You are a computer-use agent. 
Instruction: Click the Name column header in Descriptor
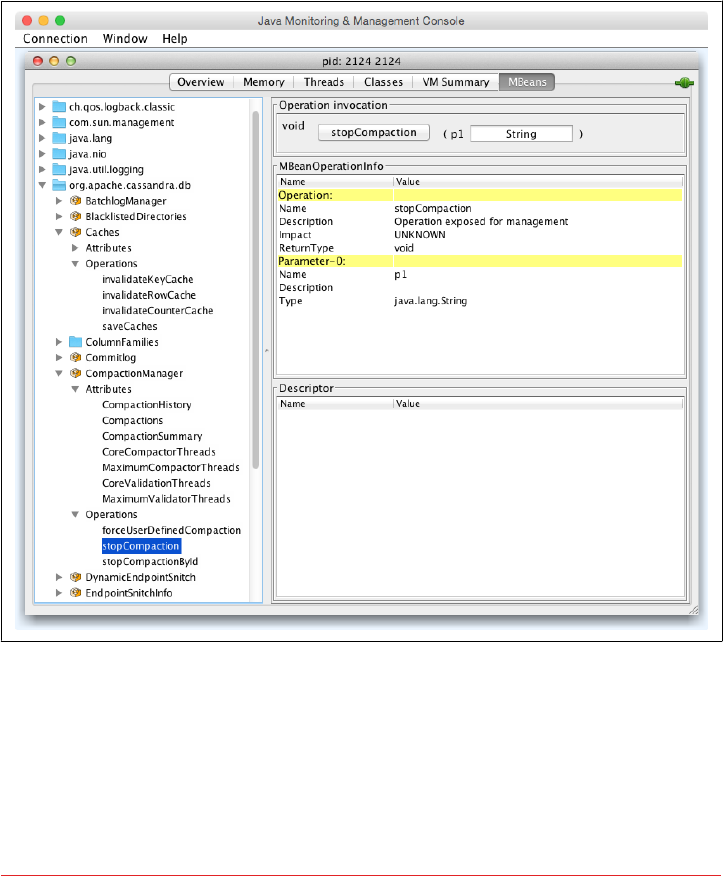pyautogui.click(x=335, y=403)
